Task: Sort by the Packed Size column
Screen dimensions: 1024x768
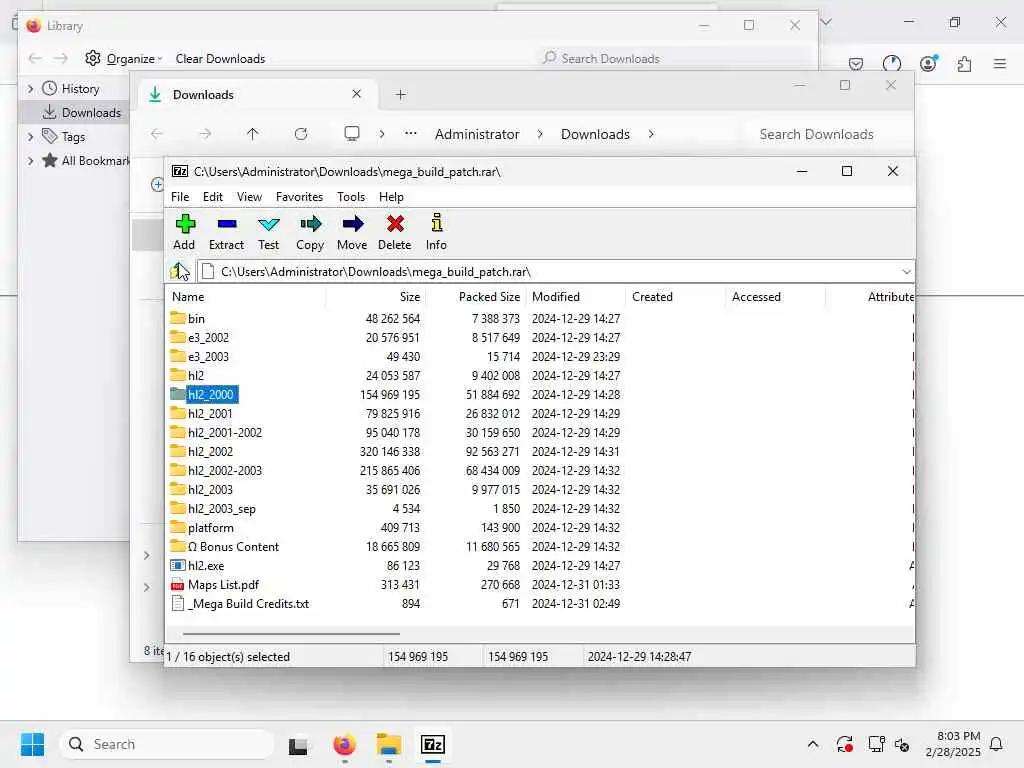Action: pos(475,296)
